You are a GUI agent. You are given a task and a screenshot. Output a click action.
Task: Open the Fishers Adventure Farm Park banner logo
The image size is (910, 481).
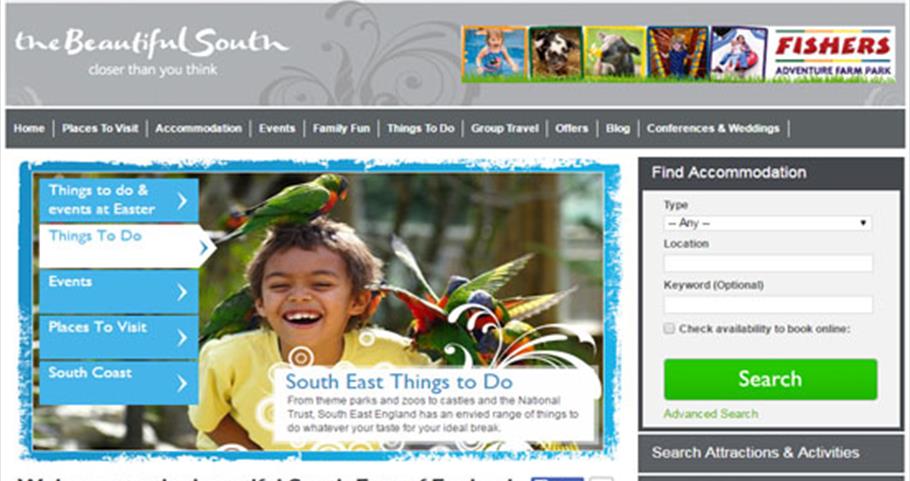(x=832, y=54)
